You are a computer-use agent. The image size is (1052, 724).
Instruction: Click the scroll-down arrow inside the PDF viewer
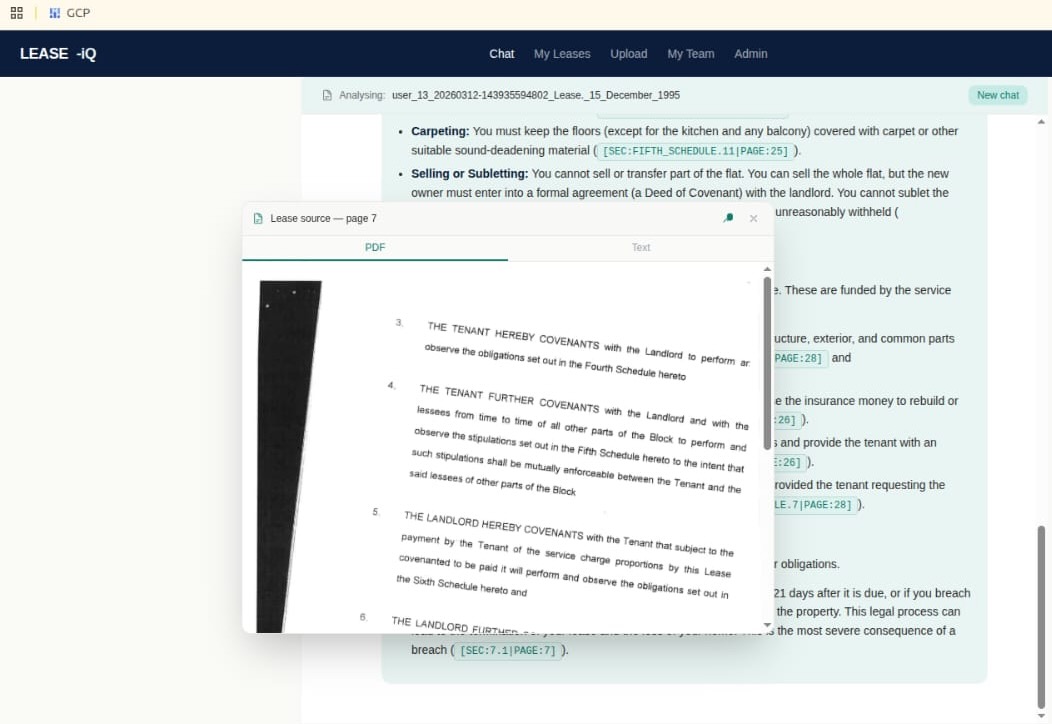[766, 625]
